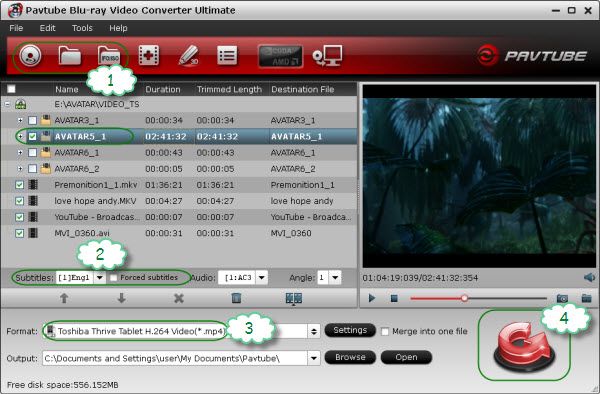Play the preview video

click(x=372, y=298)
